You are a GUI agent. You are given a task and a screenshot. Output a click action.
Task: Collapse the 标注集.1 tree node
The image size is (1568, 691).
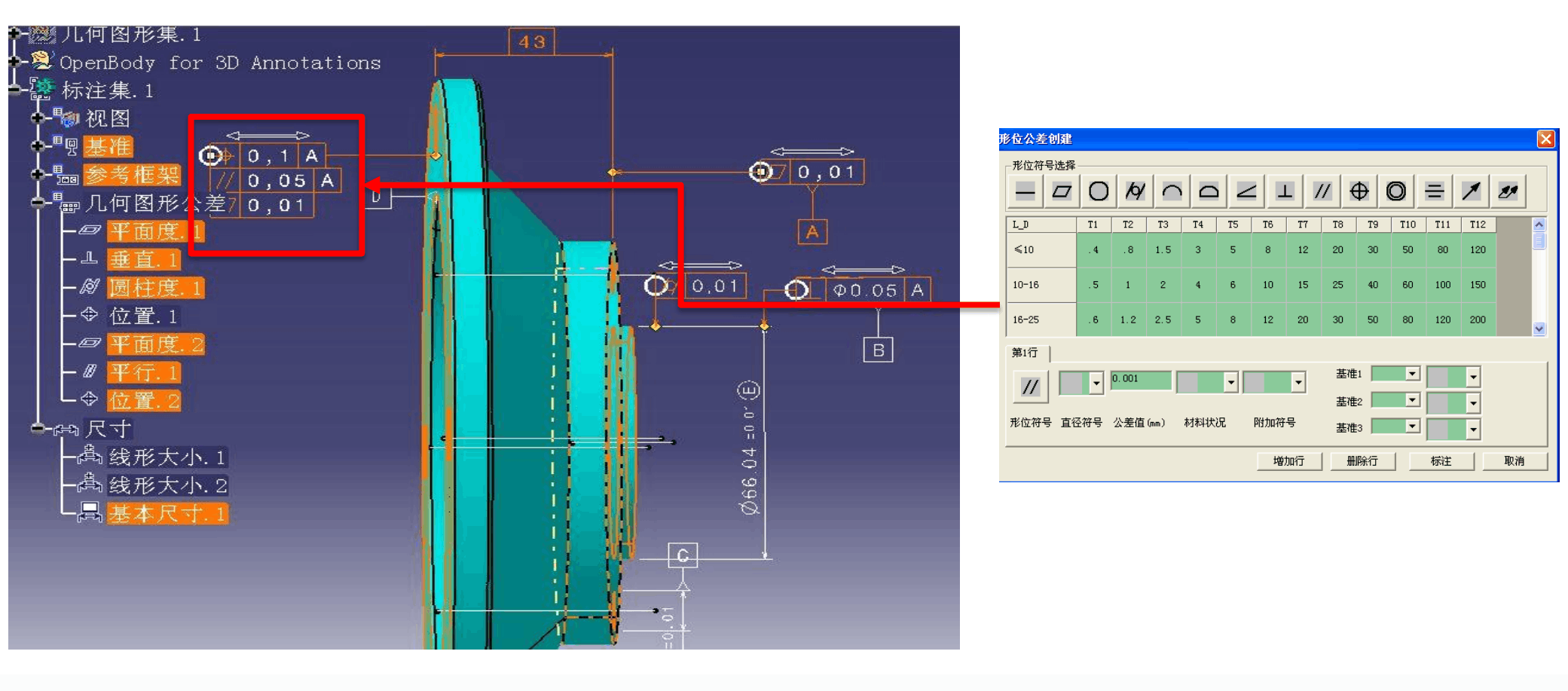[x=14, y=90]
